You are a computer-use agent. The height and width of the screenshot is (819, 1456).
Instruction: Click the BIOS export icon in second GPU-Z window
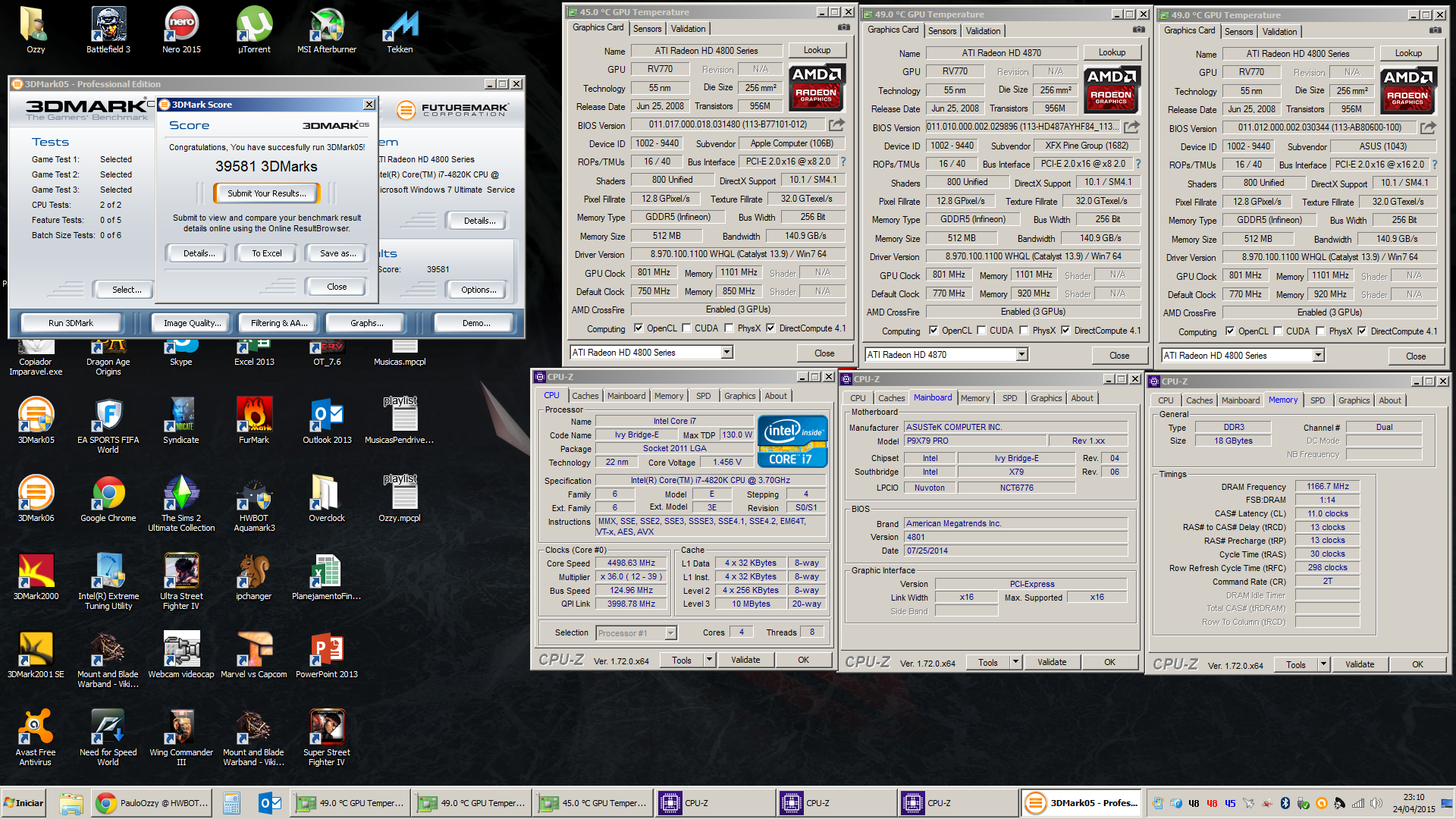tap(1131, 127)
